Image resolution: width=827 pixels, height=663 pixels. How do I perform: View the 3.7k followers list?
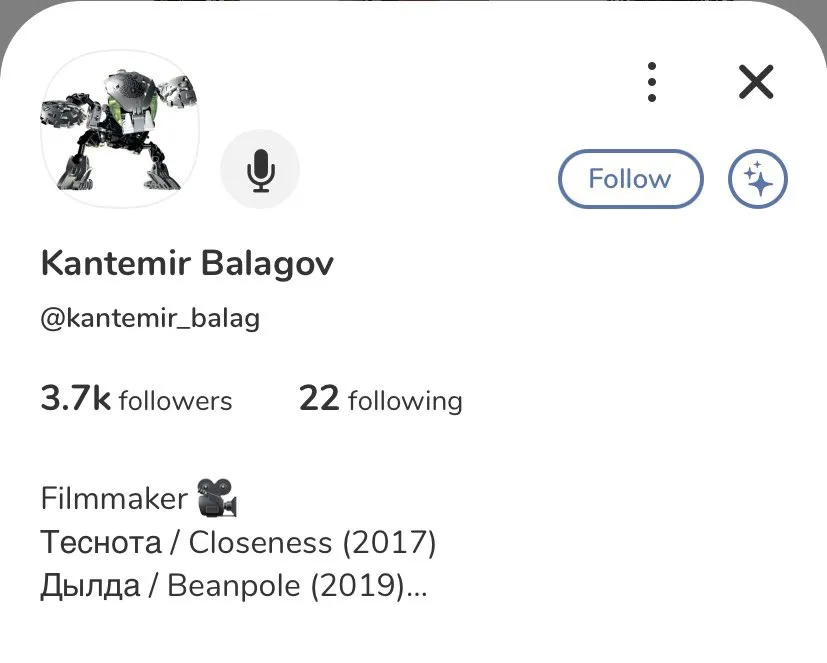pos(136,399)
